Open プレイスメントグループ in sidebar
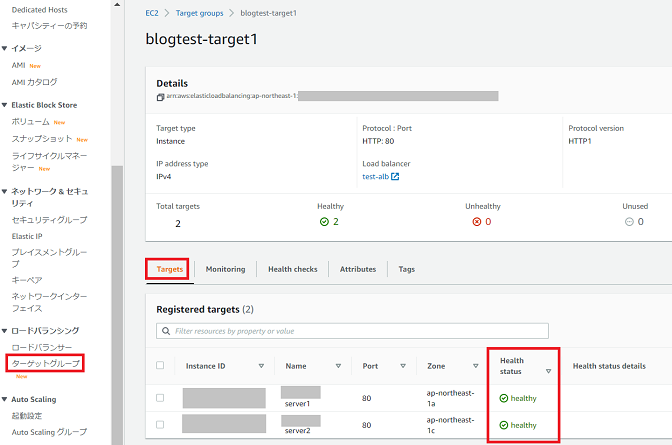The image size is (672, 445). (49, 258)
